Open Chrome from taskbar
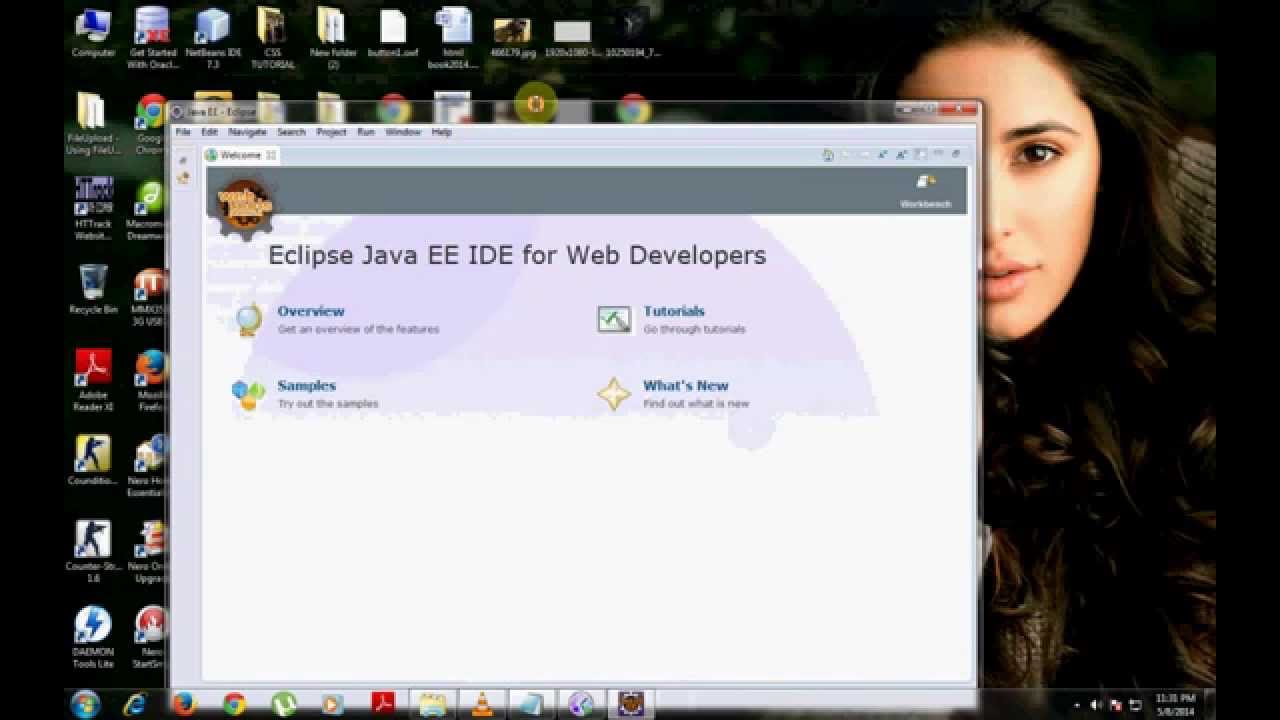Viewport: 1280px width, 720px height. coord(234,704)
